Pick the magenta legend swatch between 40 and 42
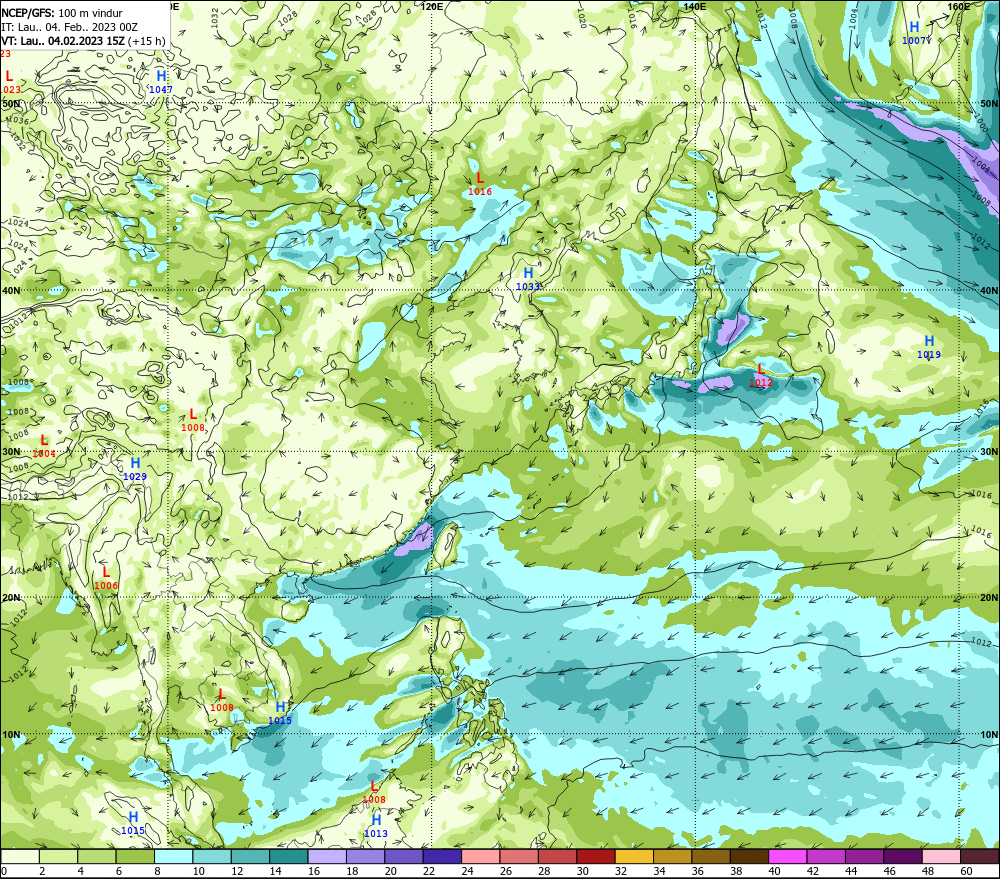The height and width of the screenshot is (879, 1000). coord(787,856)
